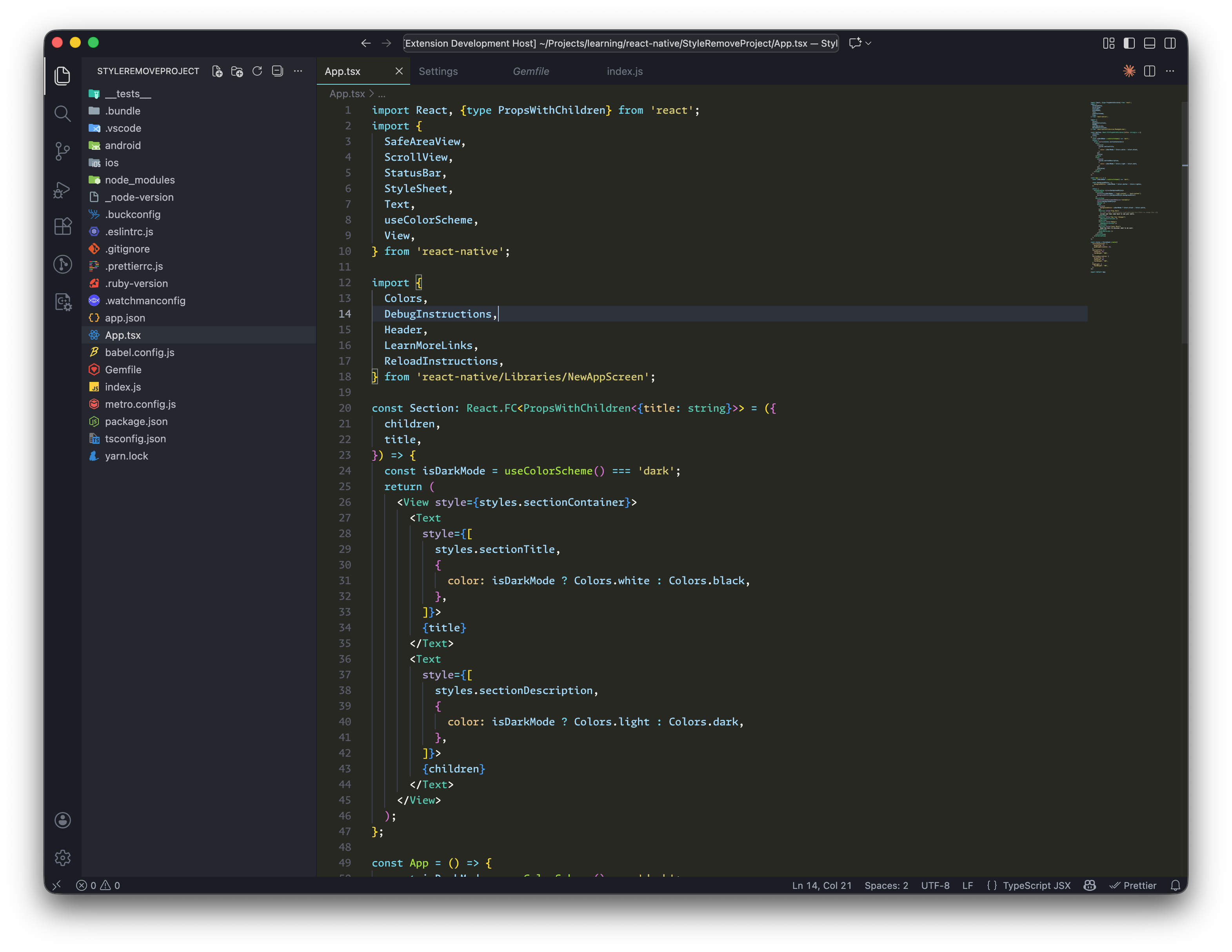
Task: Open Run and Debug view
Action: 62,189
